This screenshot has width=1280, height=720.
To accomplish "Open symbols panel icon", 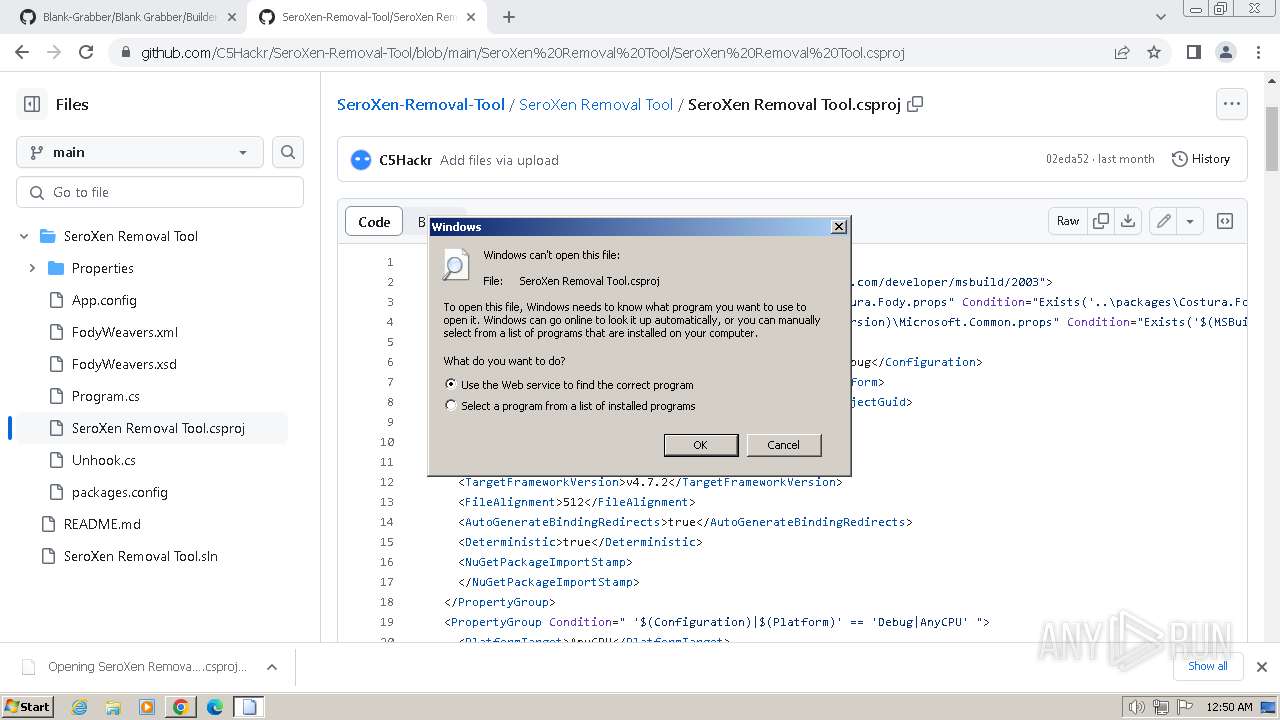I will tap(1225, 221).
